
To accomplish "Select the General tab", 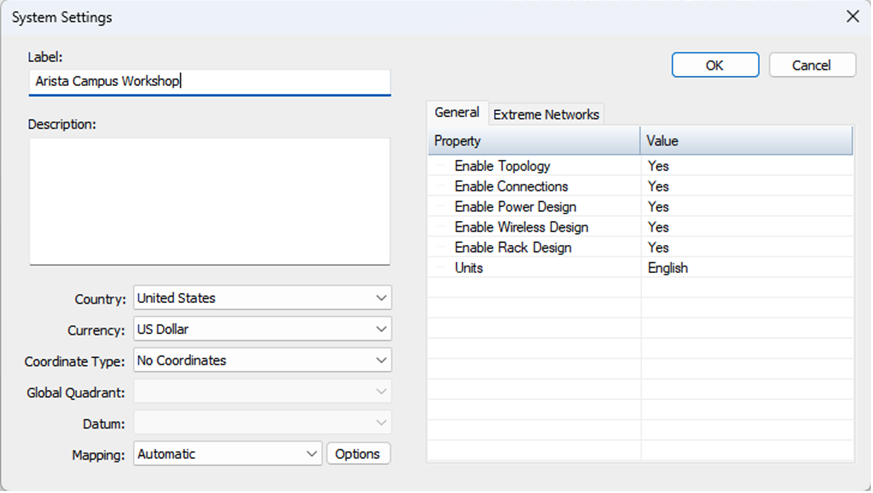I will (x=457, y=113).
